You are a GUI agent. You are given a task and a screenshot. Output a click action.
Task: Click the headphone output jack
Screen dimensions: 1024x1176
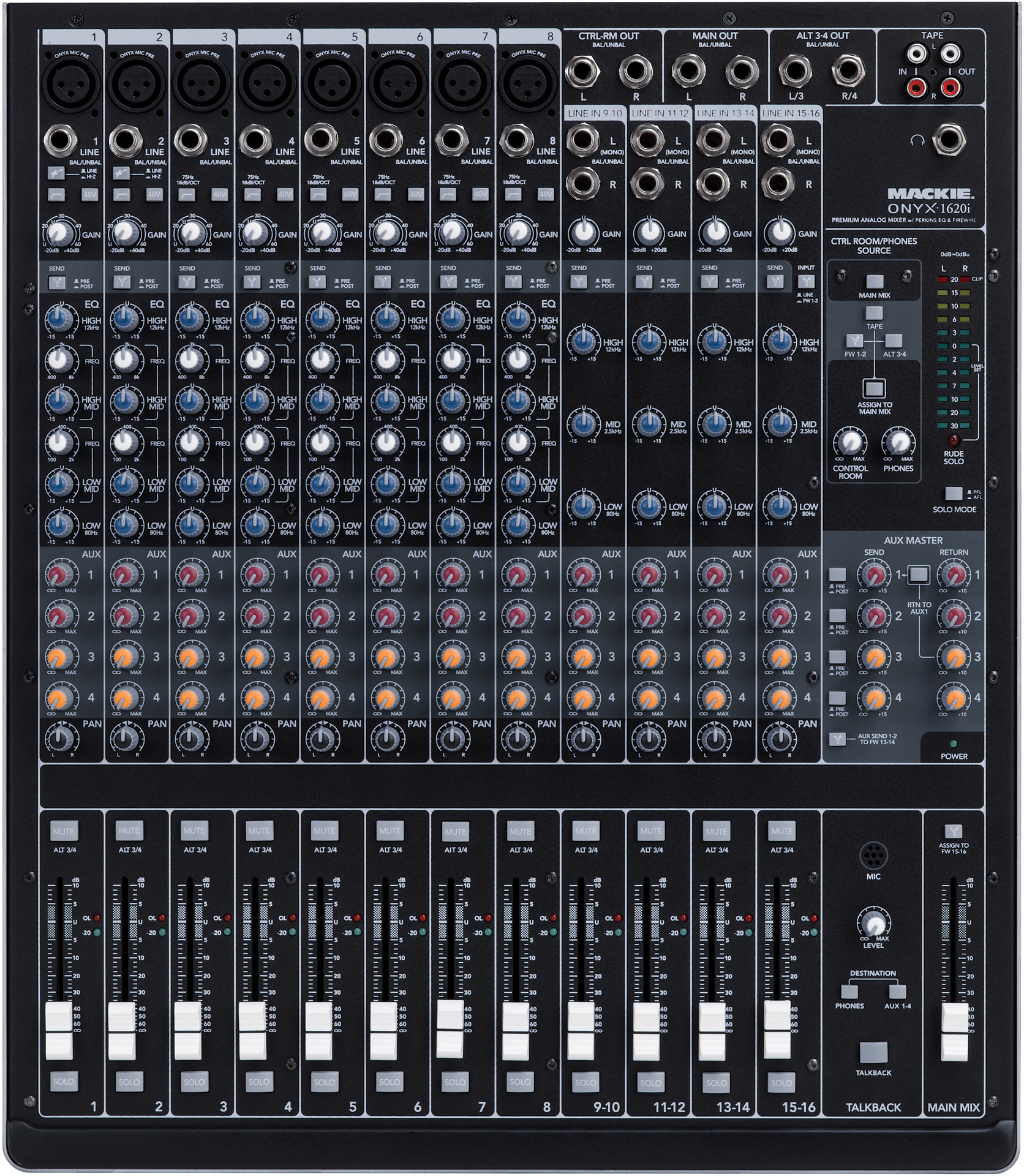[949, 140]
